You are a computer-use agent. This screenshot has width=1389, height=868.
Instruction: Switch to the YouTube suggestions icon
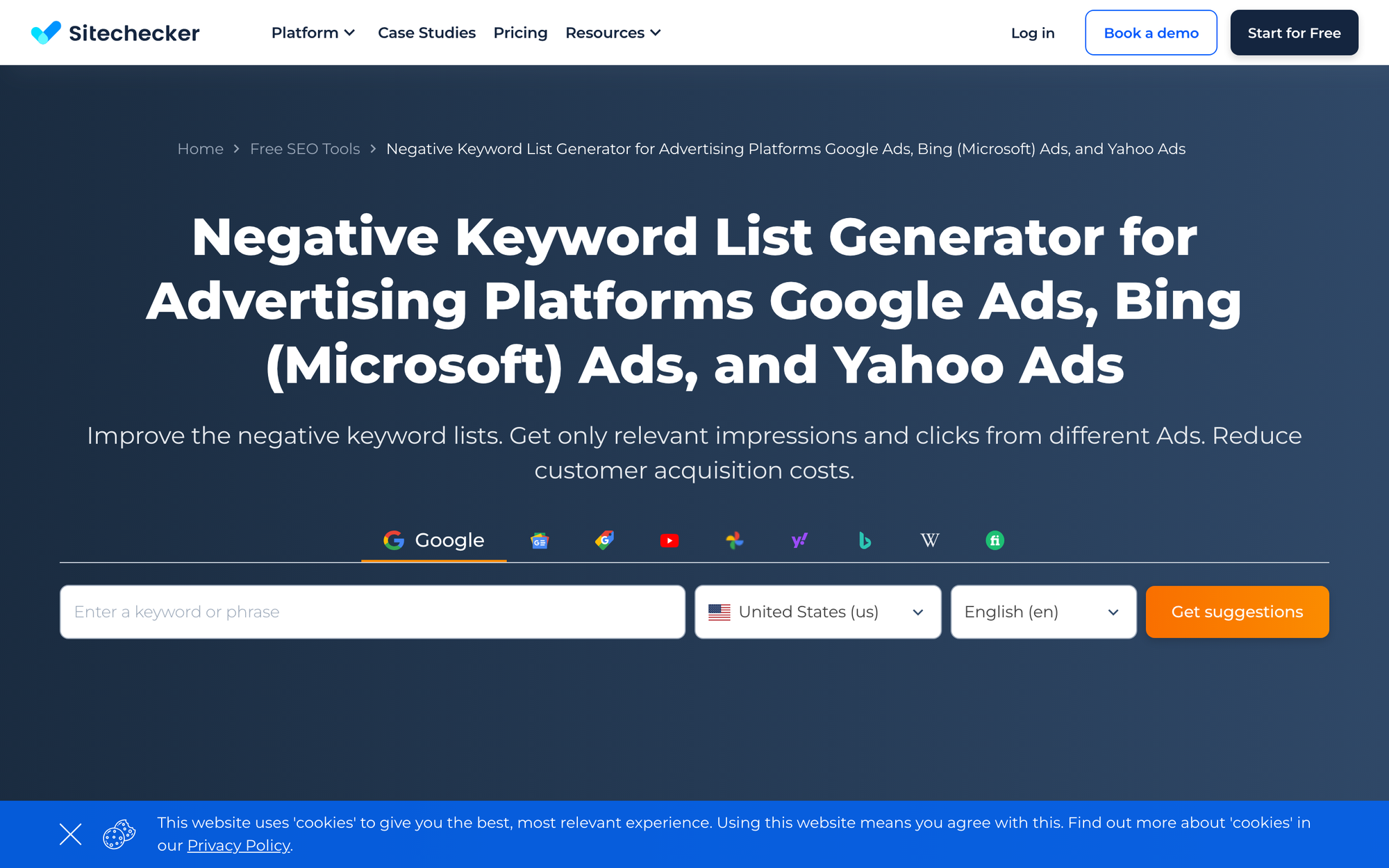point(669,540)
